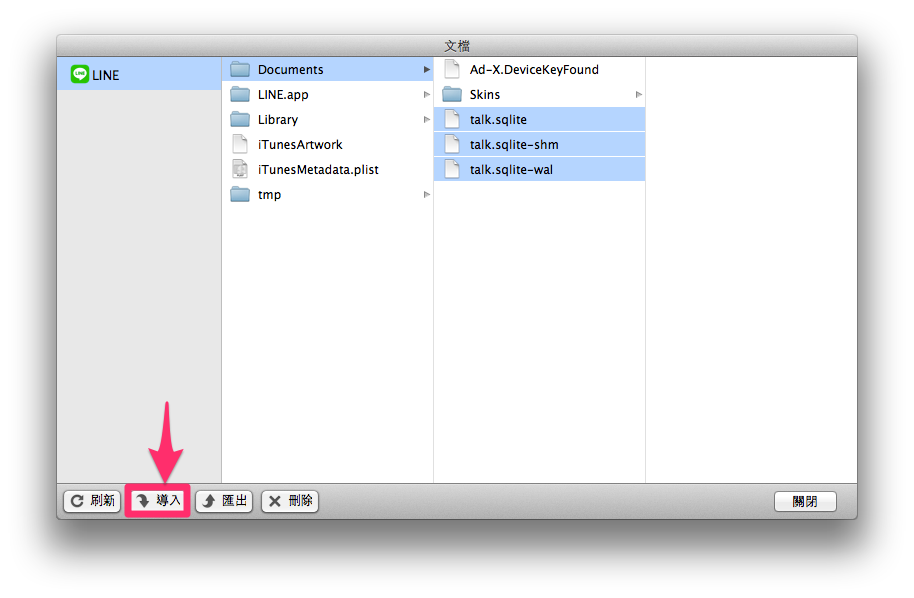Select the iTunesMetadata.plist file name
This screenshot has height=598, width=914.
point(318,170)
